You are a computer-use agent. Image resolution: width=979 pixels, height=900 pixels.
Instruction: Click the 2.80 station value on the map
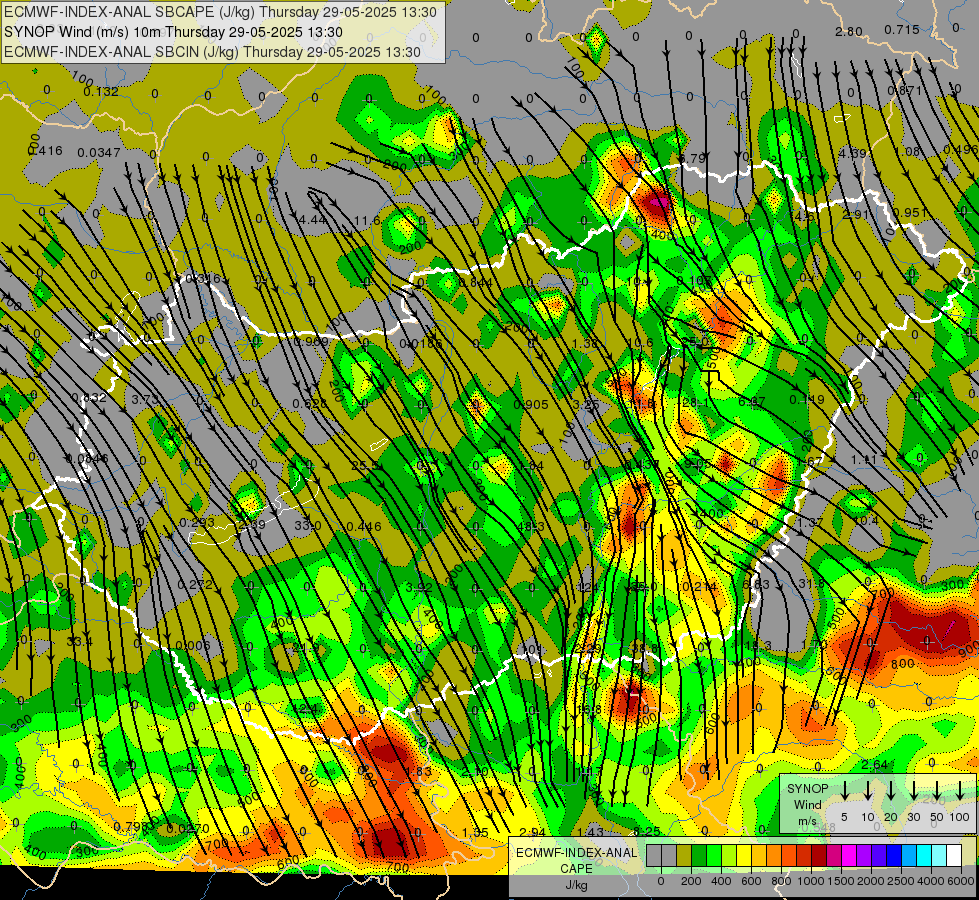(x=849, y=31)
